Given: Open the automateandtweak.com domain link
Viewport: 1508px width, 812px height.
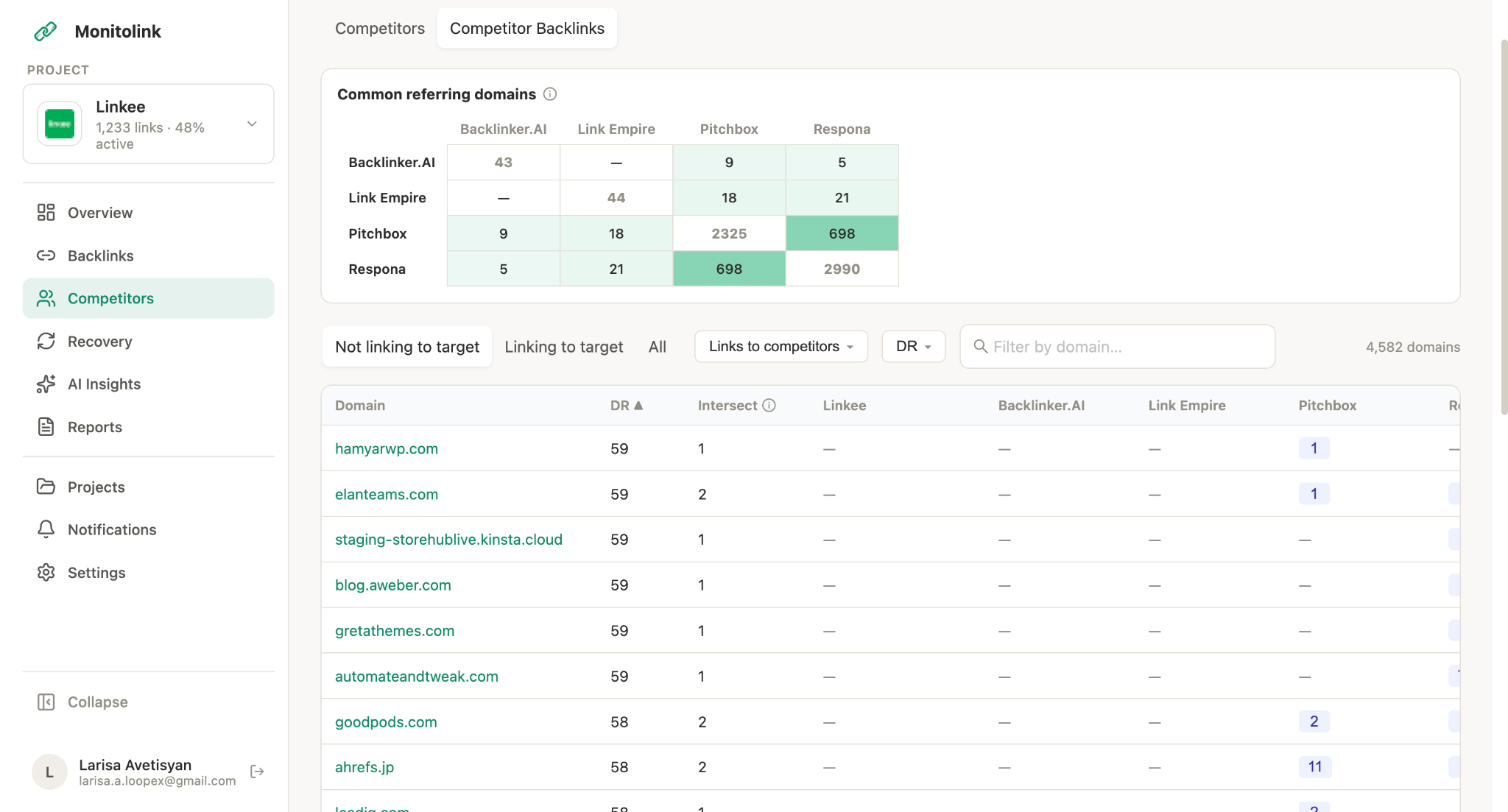Looking at the screenshot, I should [417, 677].
